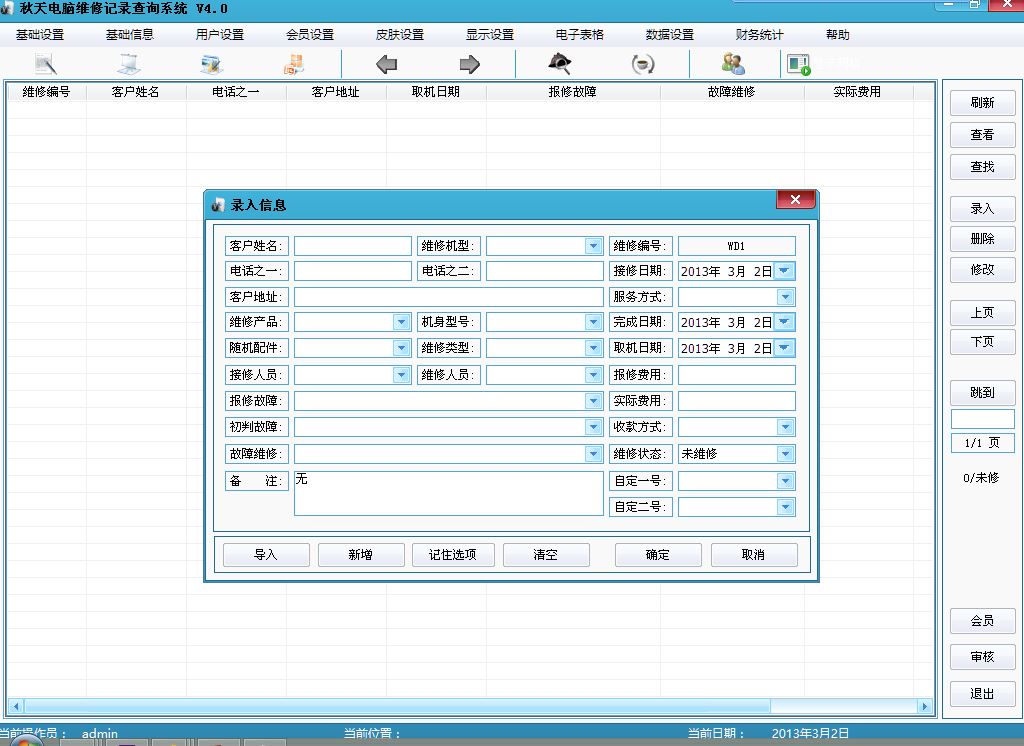The image size is (1024, 746).
Task: Open the 数据设置 menu
Action: pos(669,35)
